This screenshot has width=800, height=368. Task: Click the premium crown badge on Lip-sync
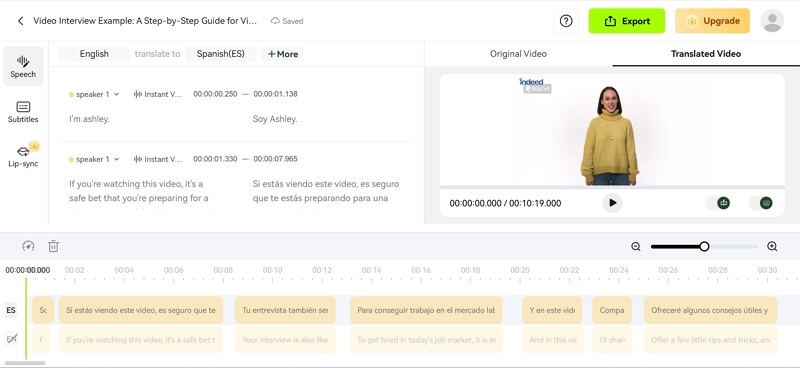coord(34,146)
